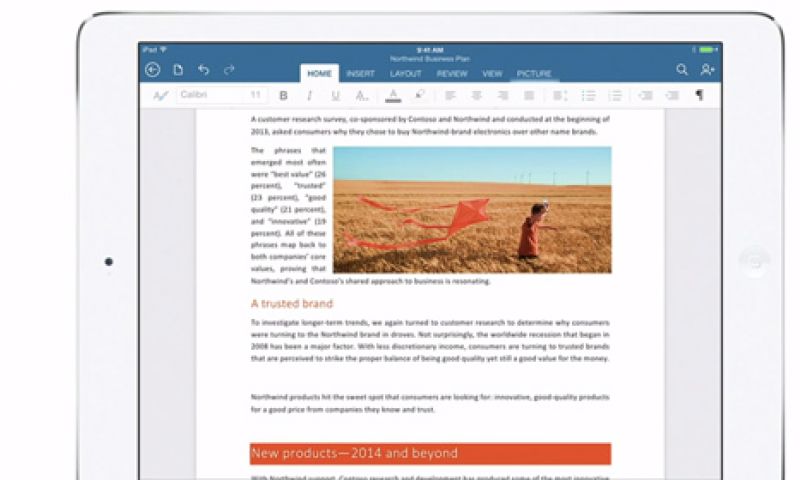The width and height of the screenshot is (800, 480).
Task: Show paragraph marks pilcrow
Action: (x=699, y=95)
